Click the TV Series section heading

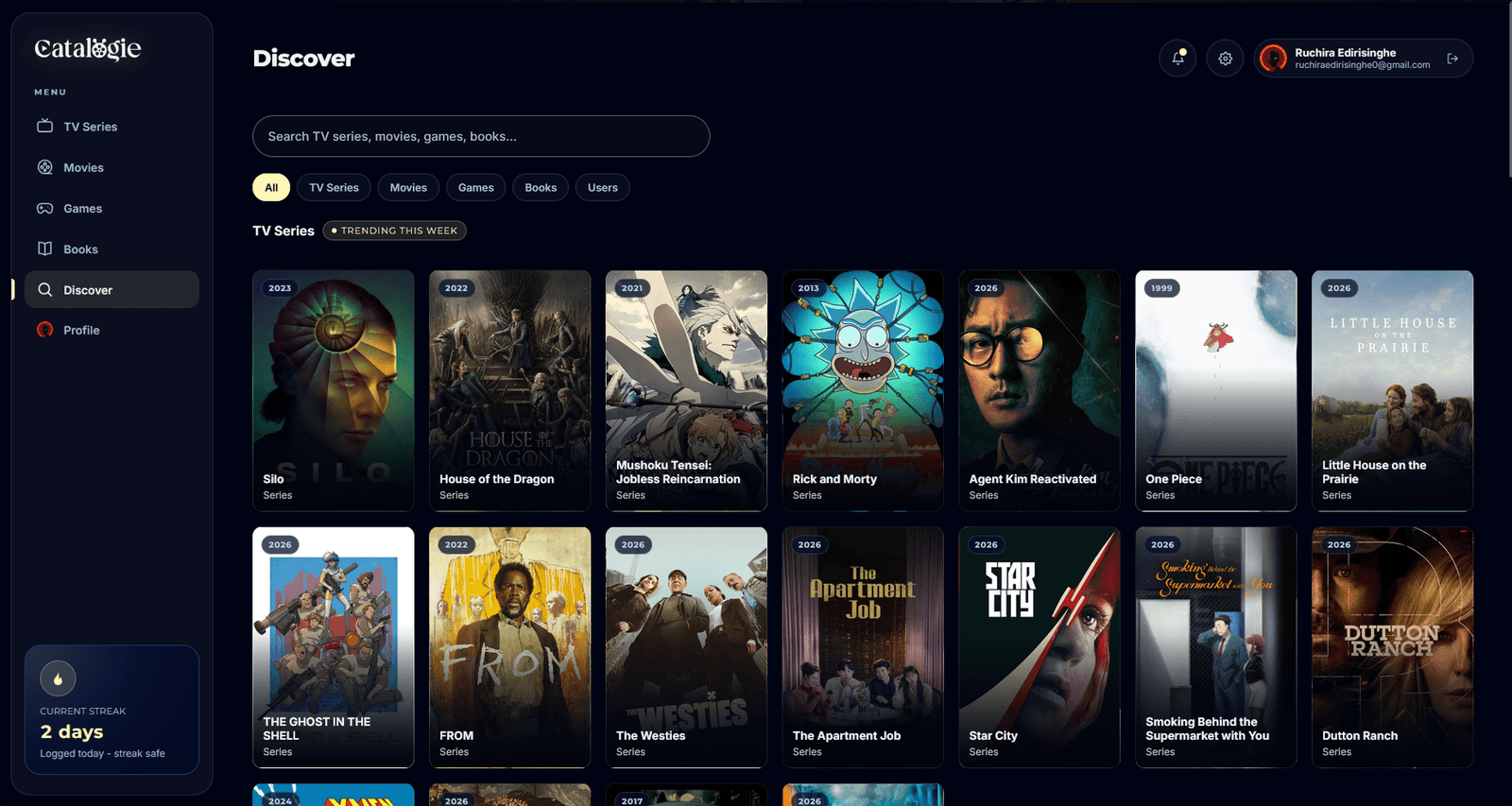coord(283,231)
